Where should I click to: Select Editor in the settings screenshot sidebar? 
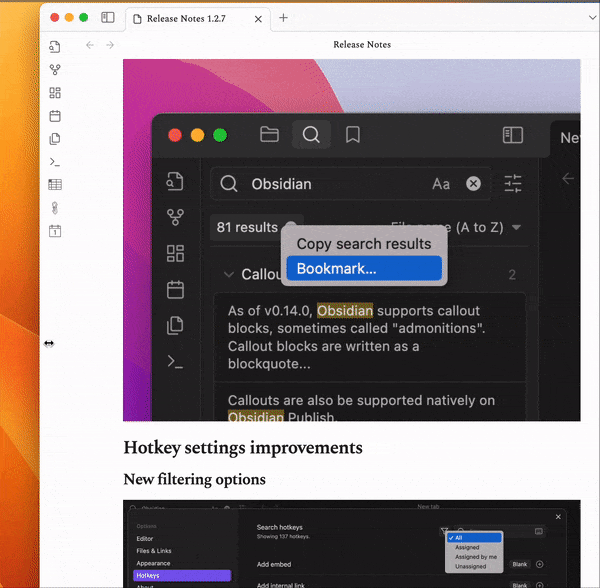tap(145, 539)
